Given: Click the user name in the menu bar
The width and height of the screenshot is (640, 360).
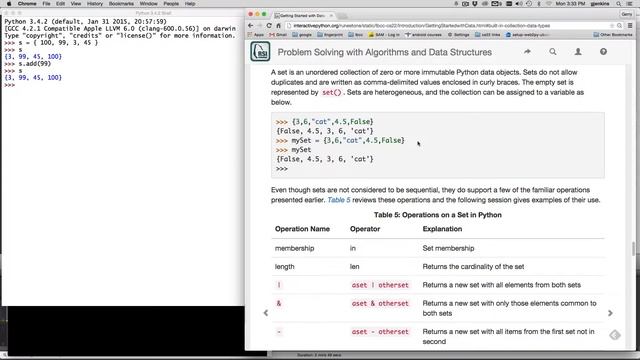Looking at the screenshot, I should click(x=600, y=4).
